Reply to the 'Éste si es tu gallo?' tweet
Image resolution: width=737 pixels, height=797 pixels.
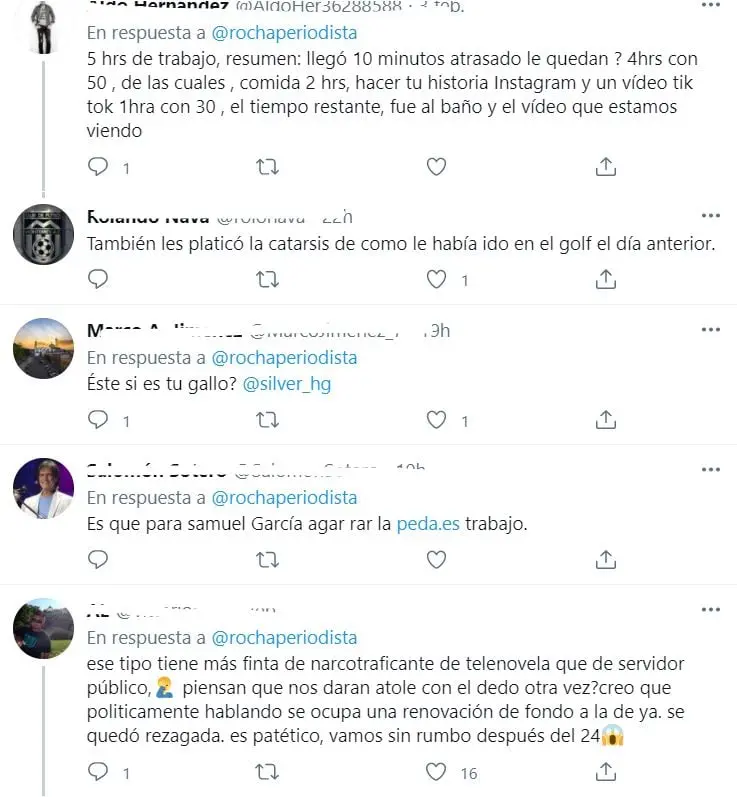coord(98,420)
